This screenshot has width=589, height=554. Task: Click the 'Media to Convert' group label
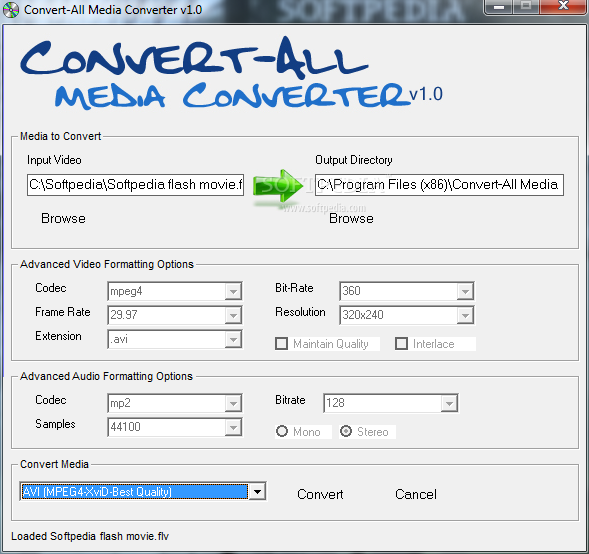(x=60, y=136)
